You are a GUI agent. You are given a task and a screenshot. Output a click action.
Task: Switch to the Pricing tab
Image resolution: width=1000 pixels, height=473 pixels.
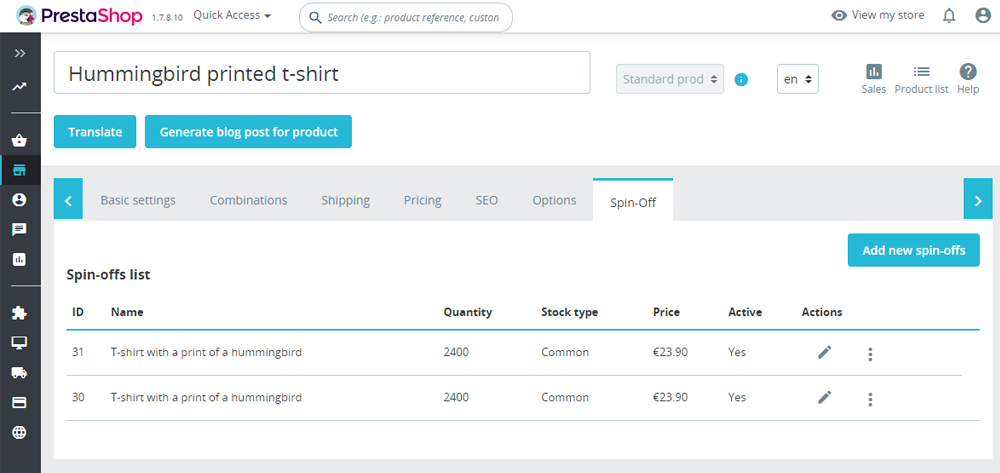pos(423,200)
